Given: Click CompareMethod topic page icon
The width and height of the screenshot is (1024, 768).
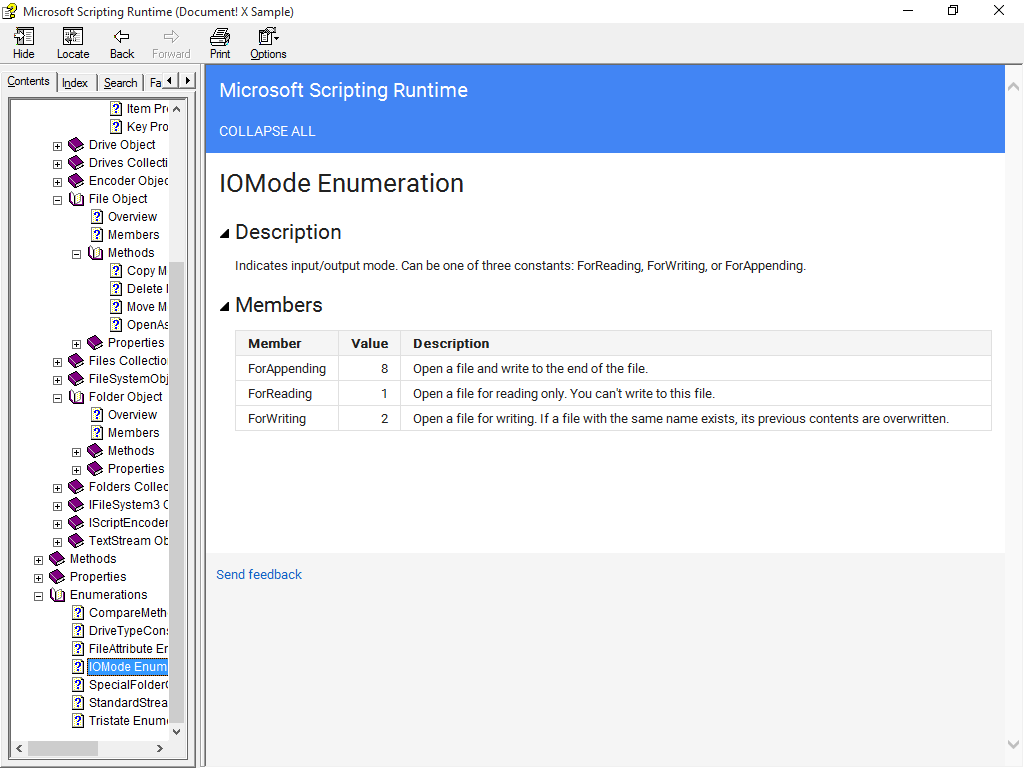Looking at the screenshot, I should tap(78, 613).
